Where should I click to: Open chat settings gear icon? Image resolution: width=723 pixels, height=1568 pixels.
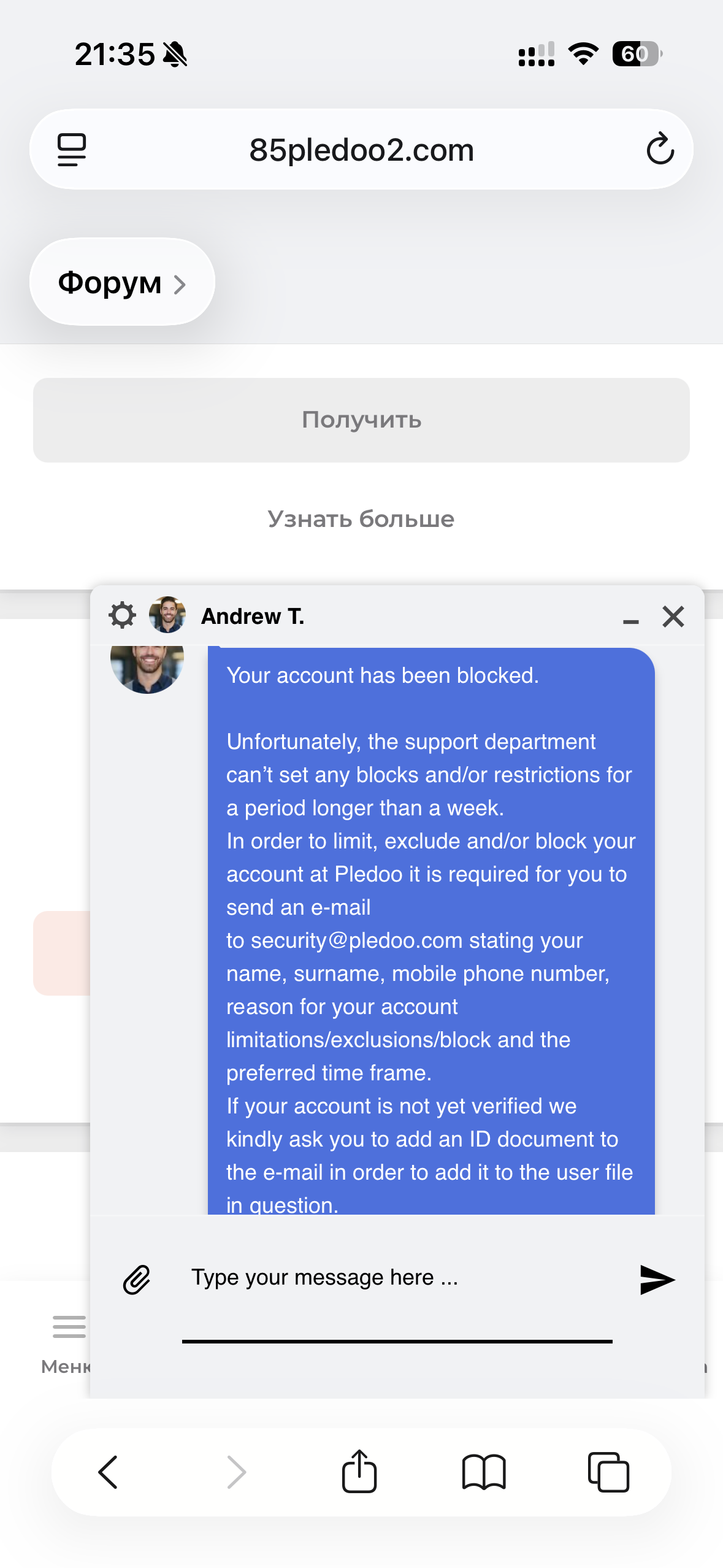122,615
